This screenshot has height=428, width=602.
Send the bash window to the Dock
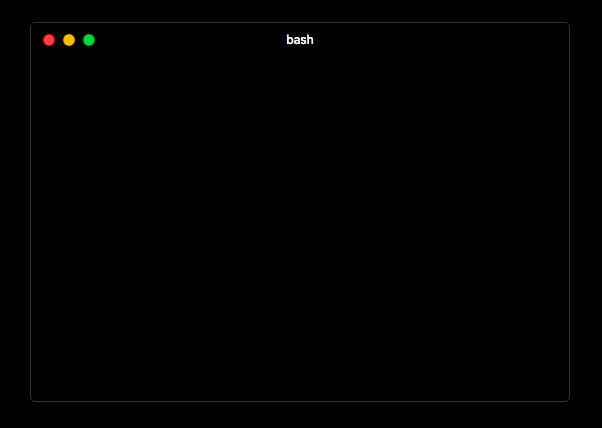tap(69, 40)
